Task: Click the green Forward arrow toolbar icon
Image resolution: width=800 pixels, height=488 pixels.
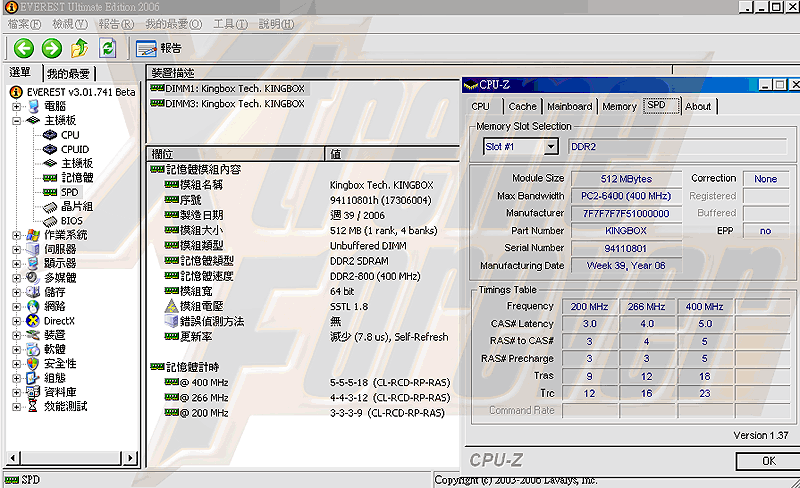Action: click(52, 48)
